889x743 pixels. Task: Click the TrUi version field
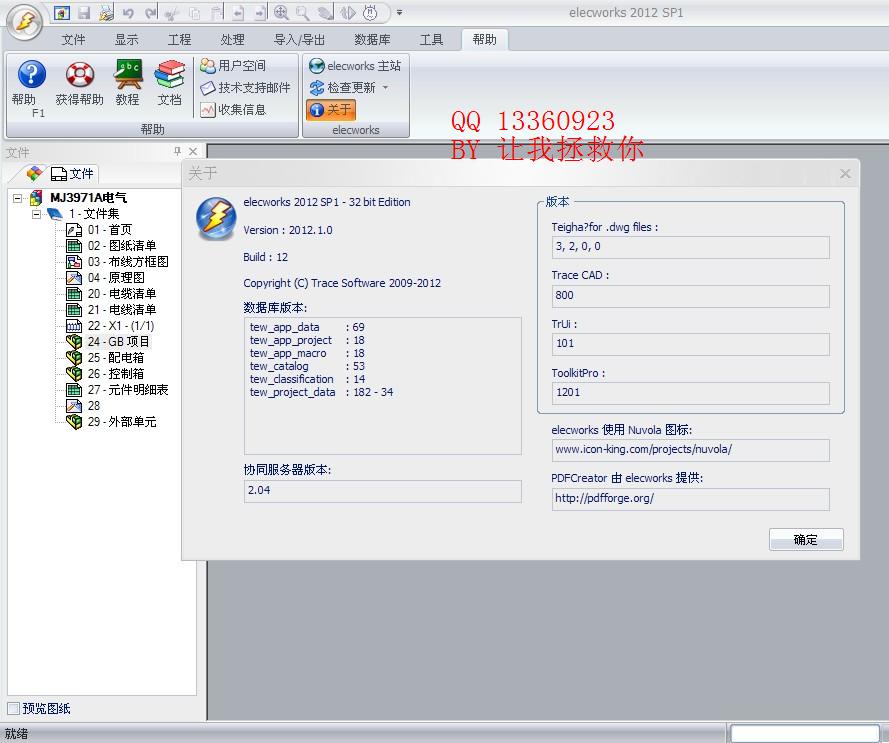(x=691, y=344)
